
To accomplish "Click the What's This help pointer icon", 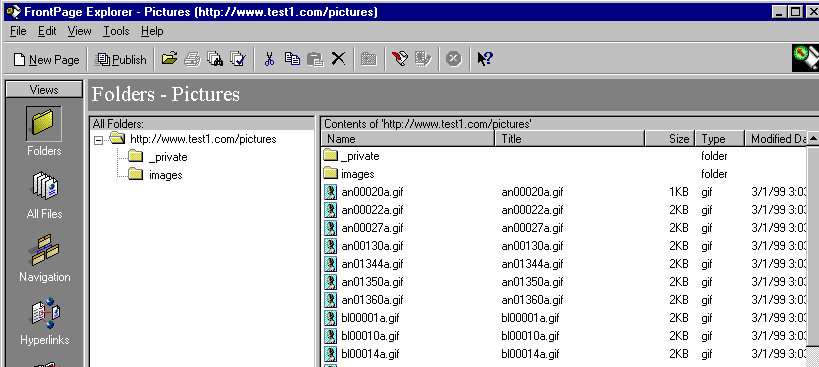I will (x=485, y=59).
